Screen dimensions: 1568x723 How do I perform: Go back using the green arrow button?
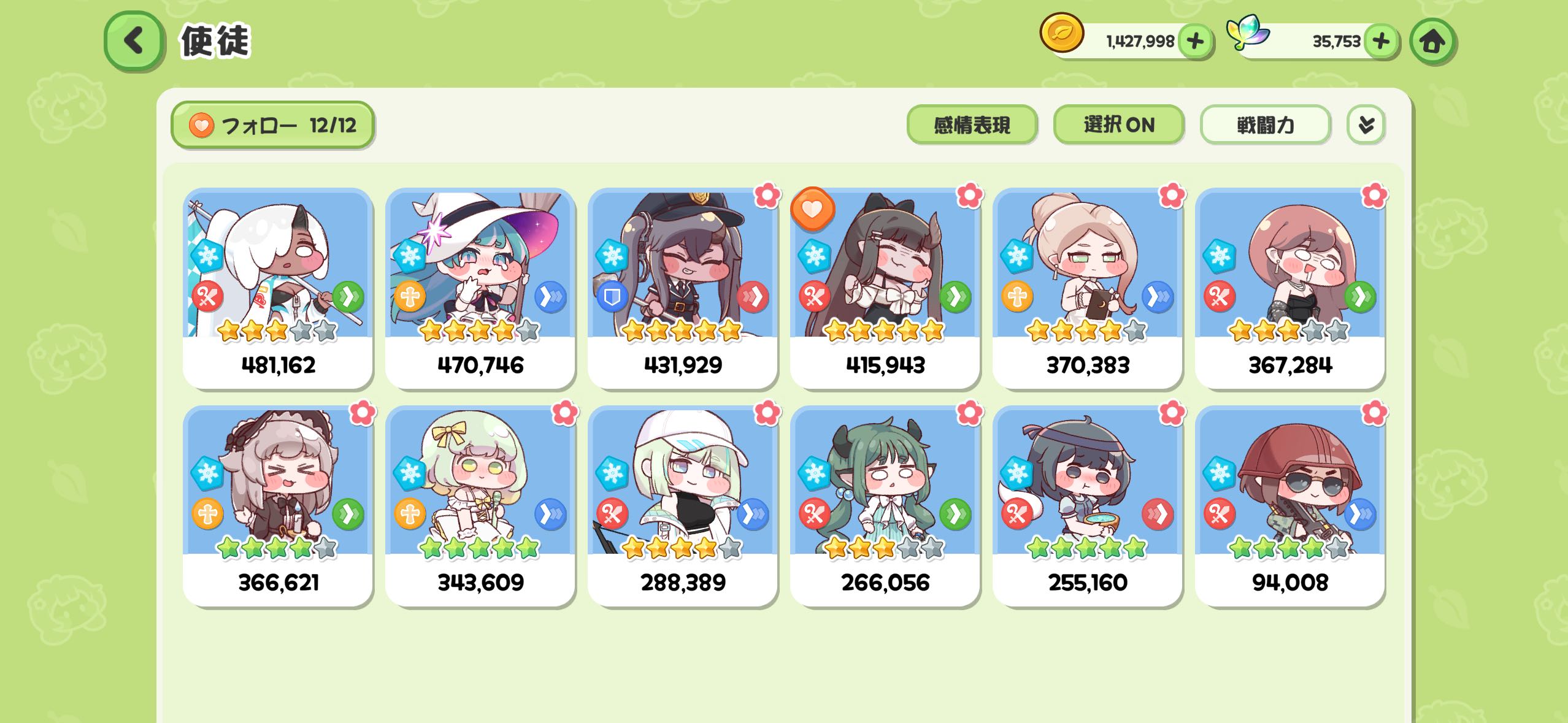[134, 40]
